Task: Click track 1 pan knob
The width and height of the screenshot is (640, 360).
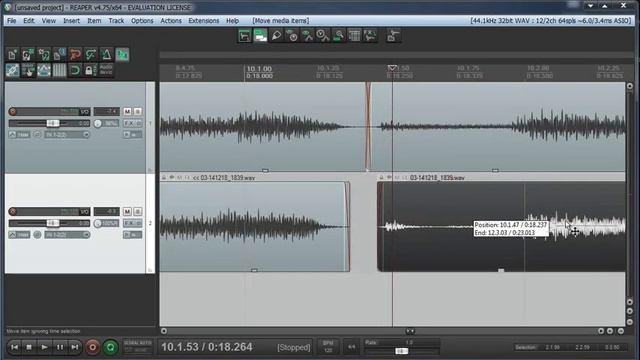Action: [x=98, y=123]
